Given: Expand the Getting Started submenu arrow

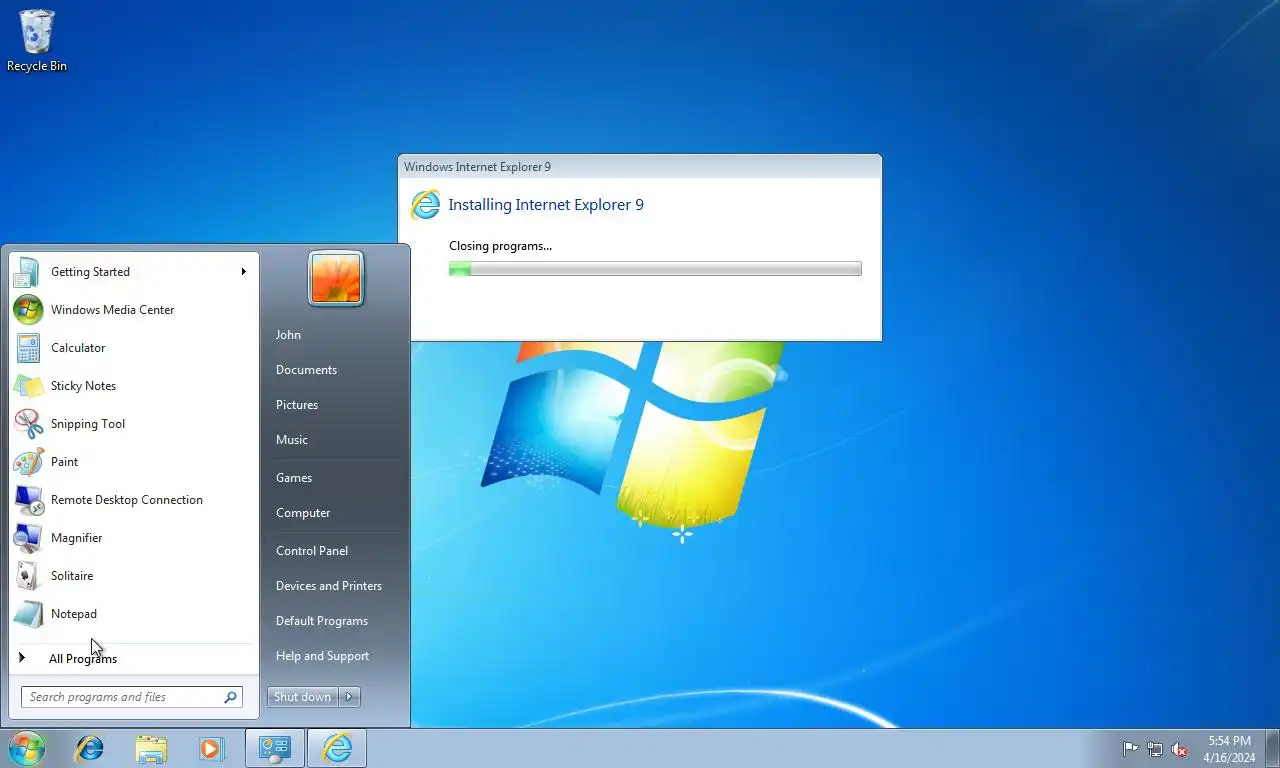Looking at the screenshot, I should click(243, 272).
